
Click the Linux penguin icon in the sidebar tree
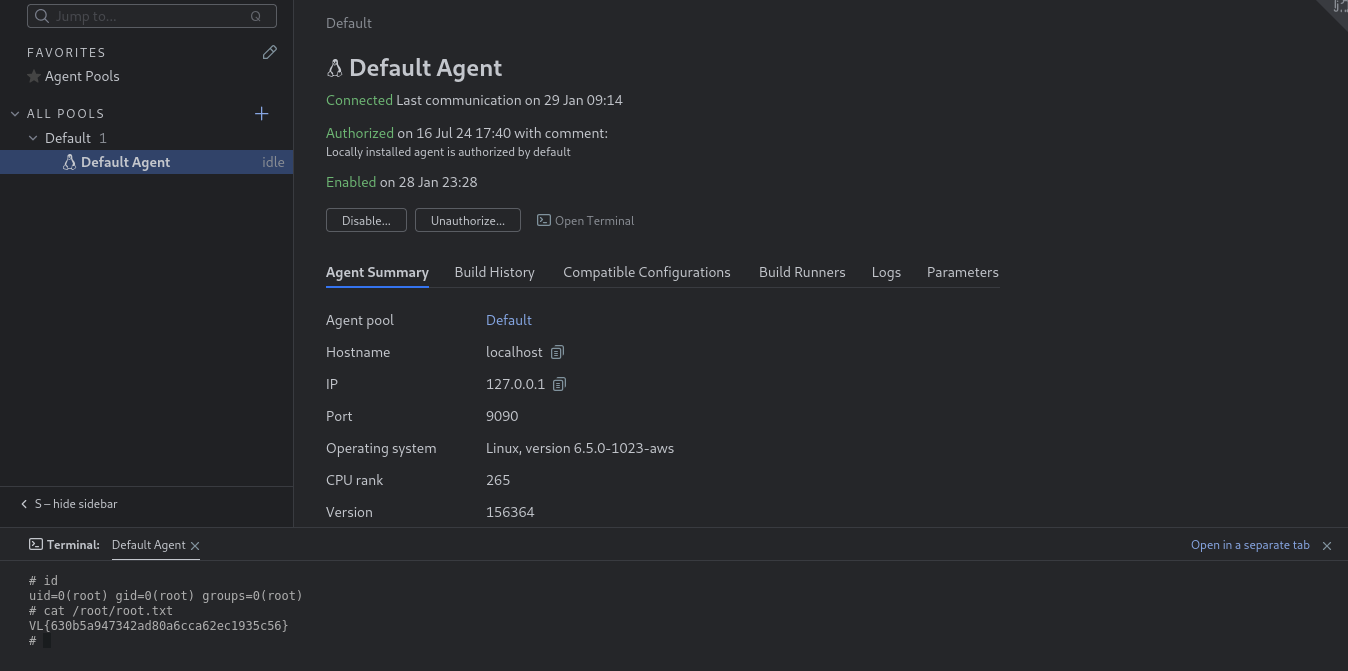click(x=69, y=162)
